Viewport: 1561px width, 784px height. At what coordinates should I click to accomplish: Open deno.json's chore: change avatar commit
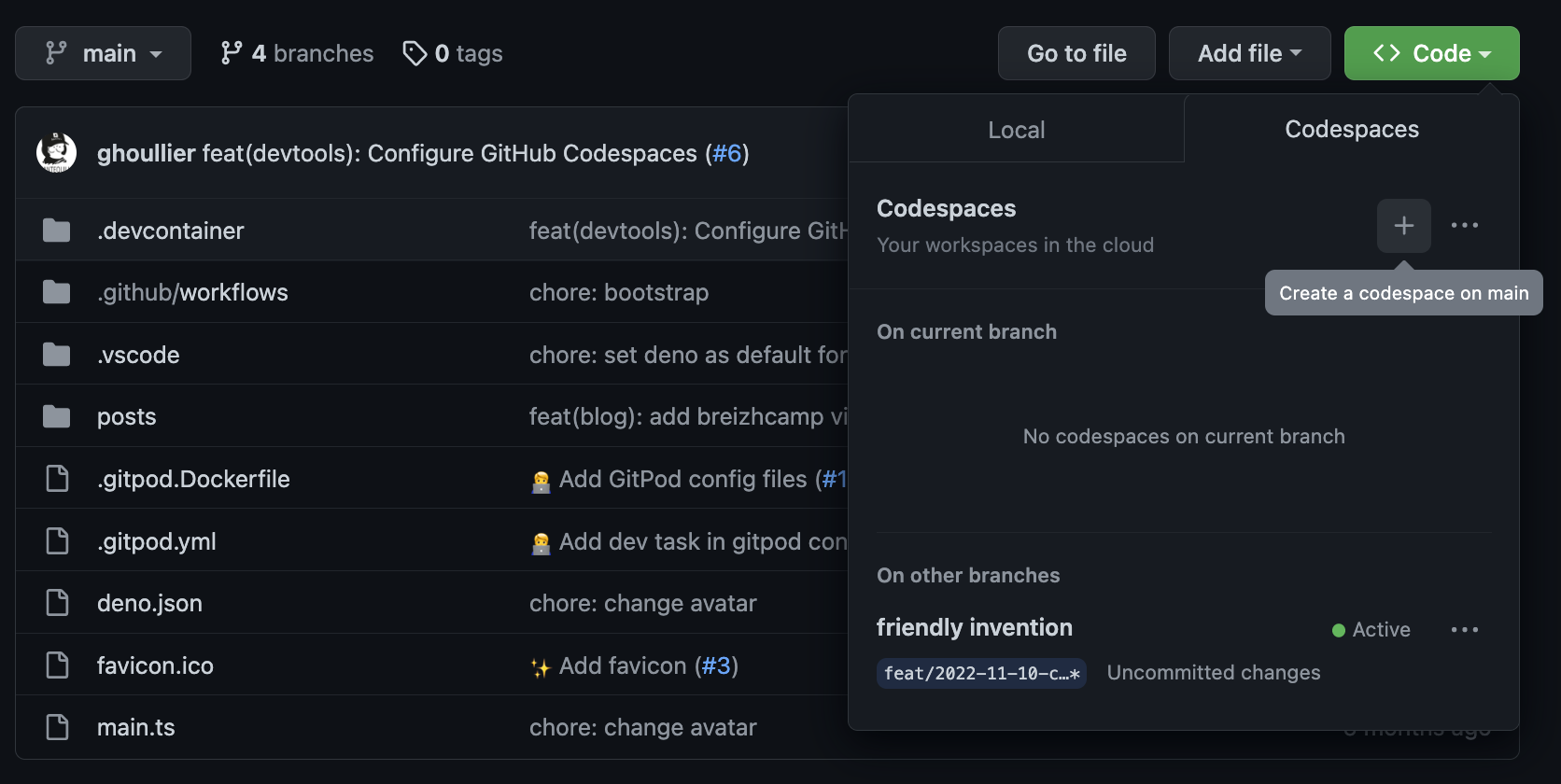click(643, 603)
